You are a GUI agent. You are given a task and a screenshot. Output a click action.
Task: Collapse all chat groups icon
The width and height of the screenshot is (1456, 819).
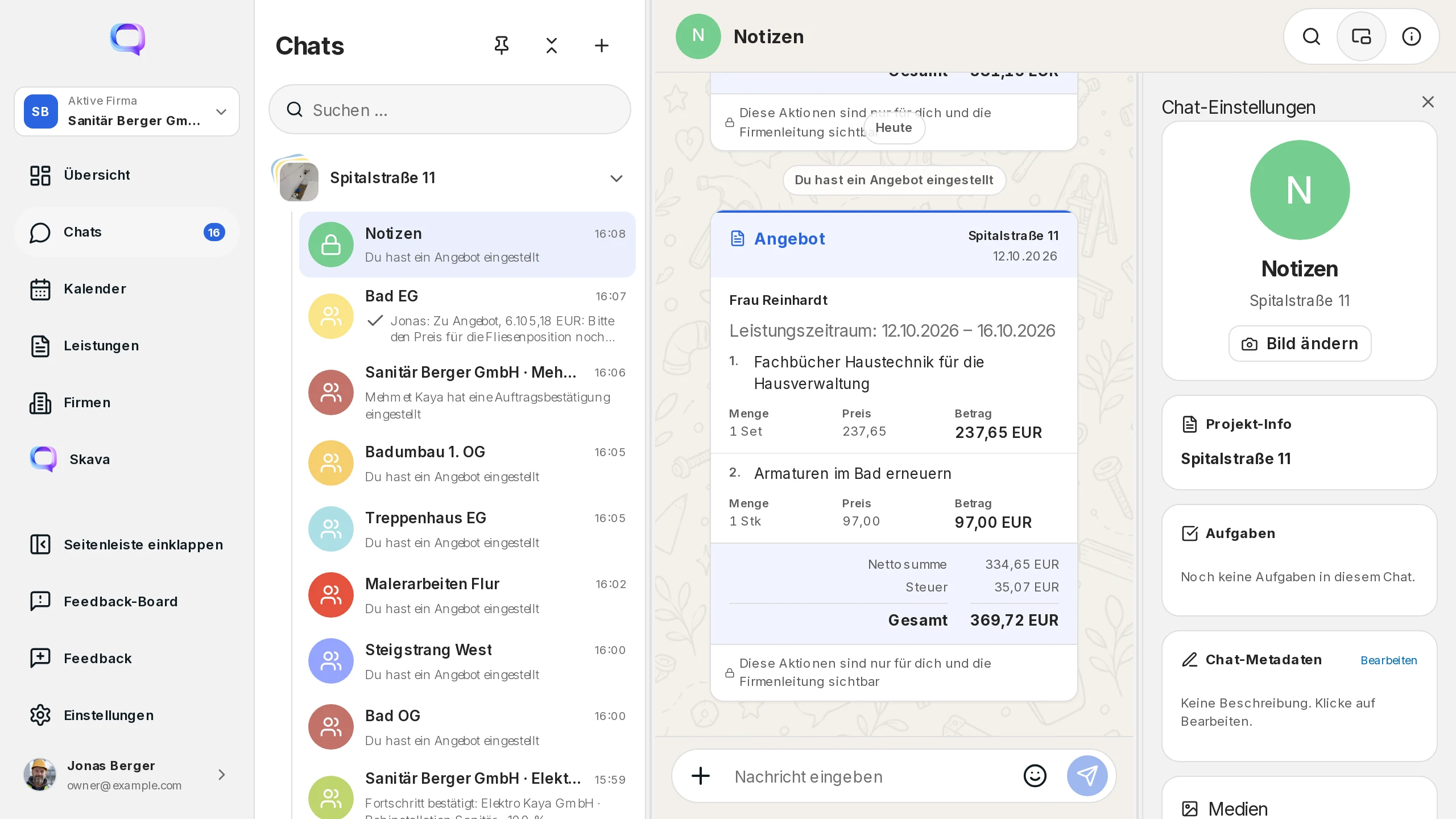click(551, 45)
